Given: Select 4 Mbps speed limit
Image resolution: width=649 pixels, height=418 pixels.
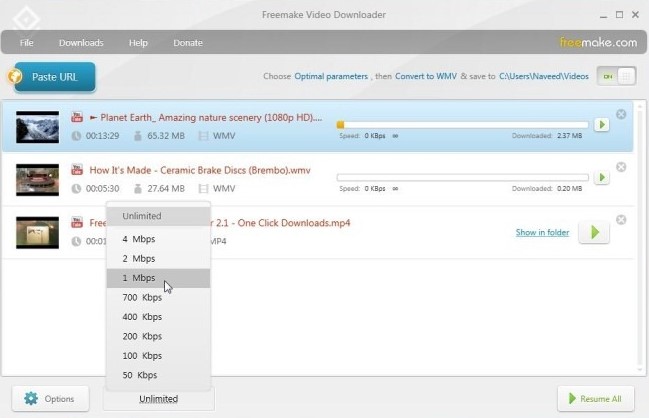Looking at the screenshot, I should 158,239.
